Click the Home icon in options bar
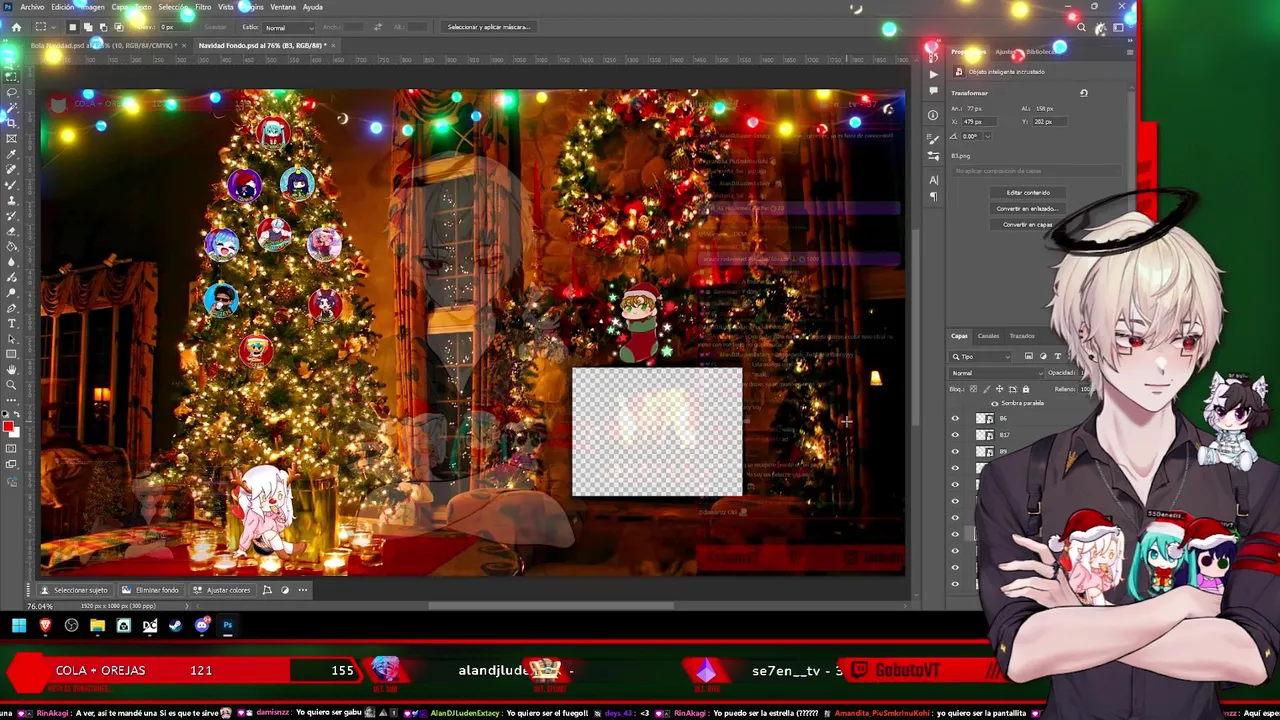The height and width of the screenshot is (720, 1280). pos(16,27)
